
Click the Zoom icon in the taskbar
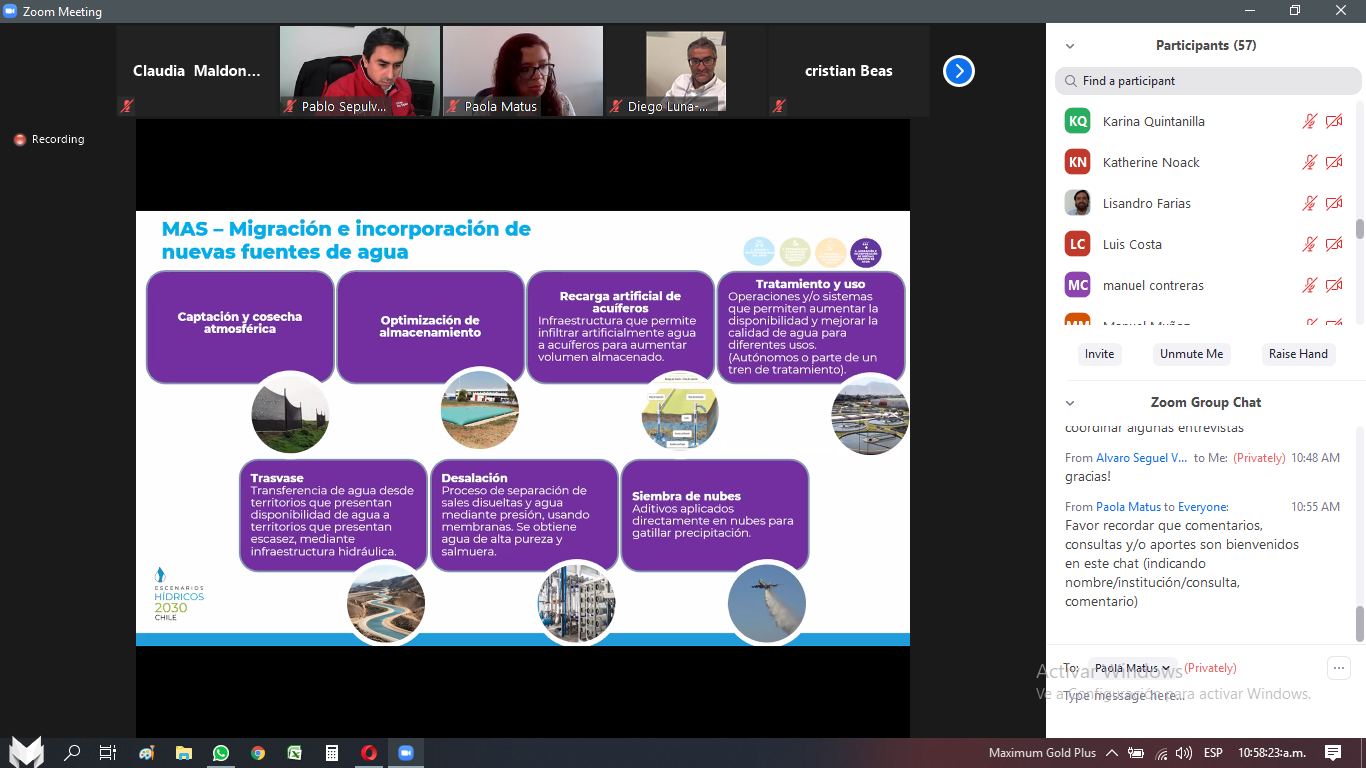click(x=406, y=753)
